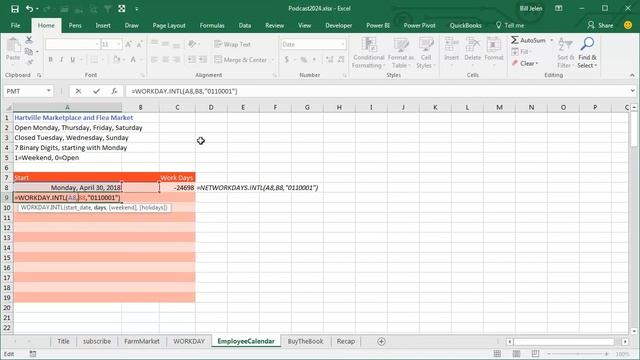
Task: Select column D header
Action: coord(211,107)
